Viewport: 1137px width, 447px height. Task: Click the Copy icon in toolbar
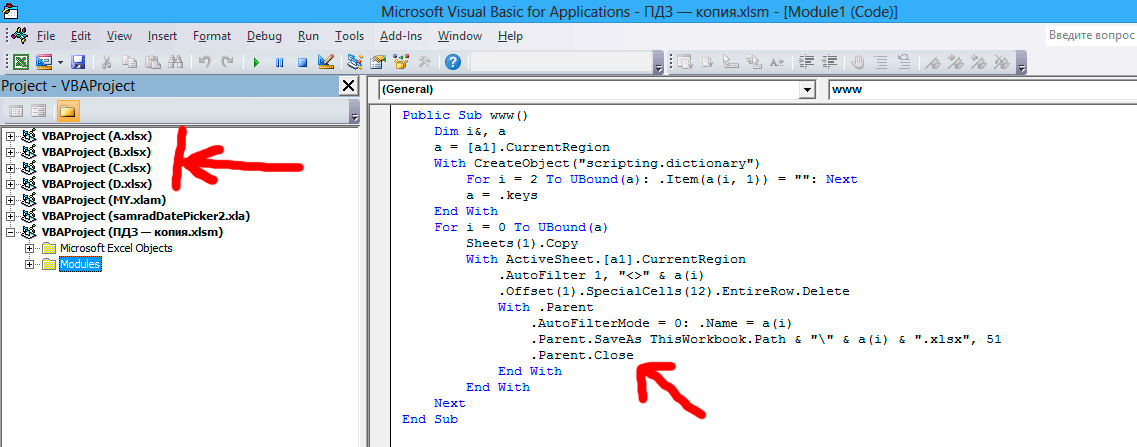coord(128,62)
